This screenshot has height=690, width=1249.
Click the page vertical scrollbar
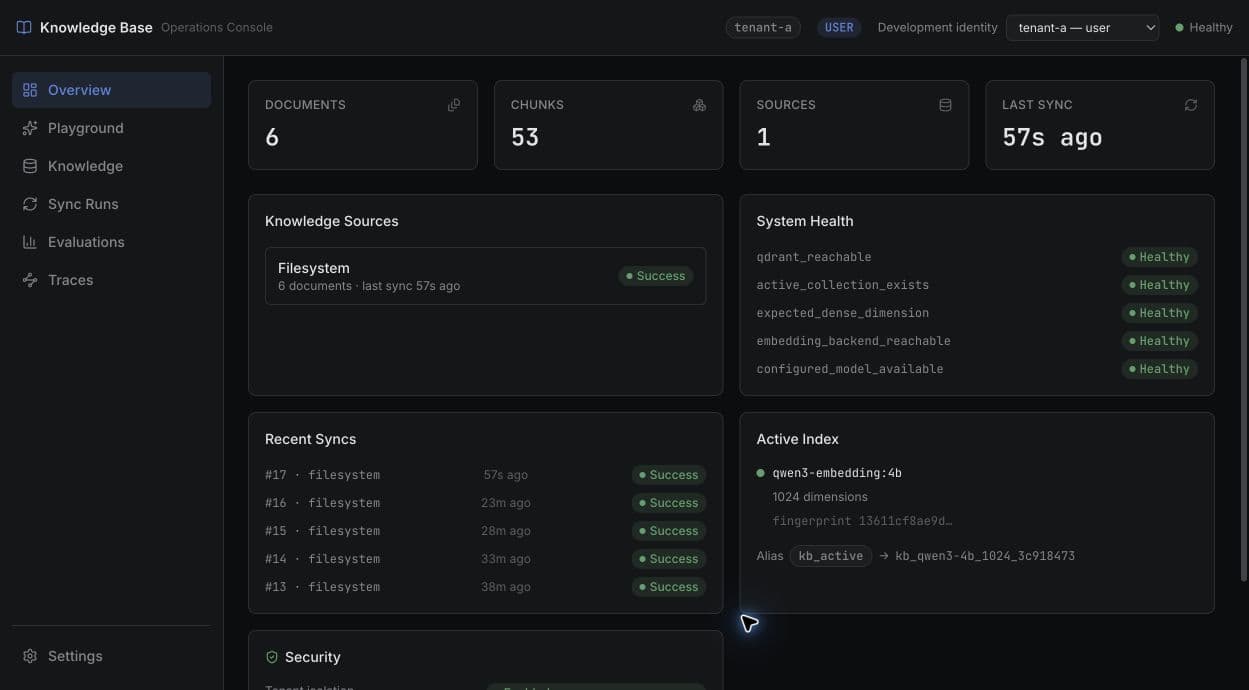pos(1243,320)
